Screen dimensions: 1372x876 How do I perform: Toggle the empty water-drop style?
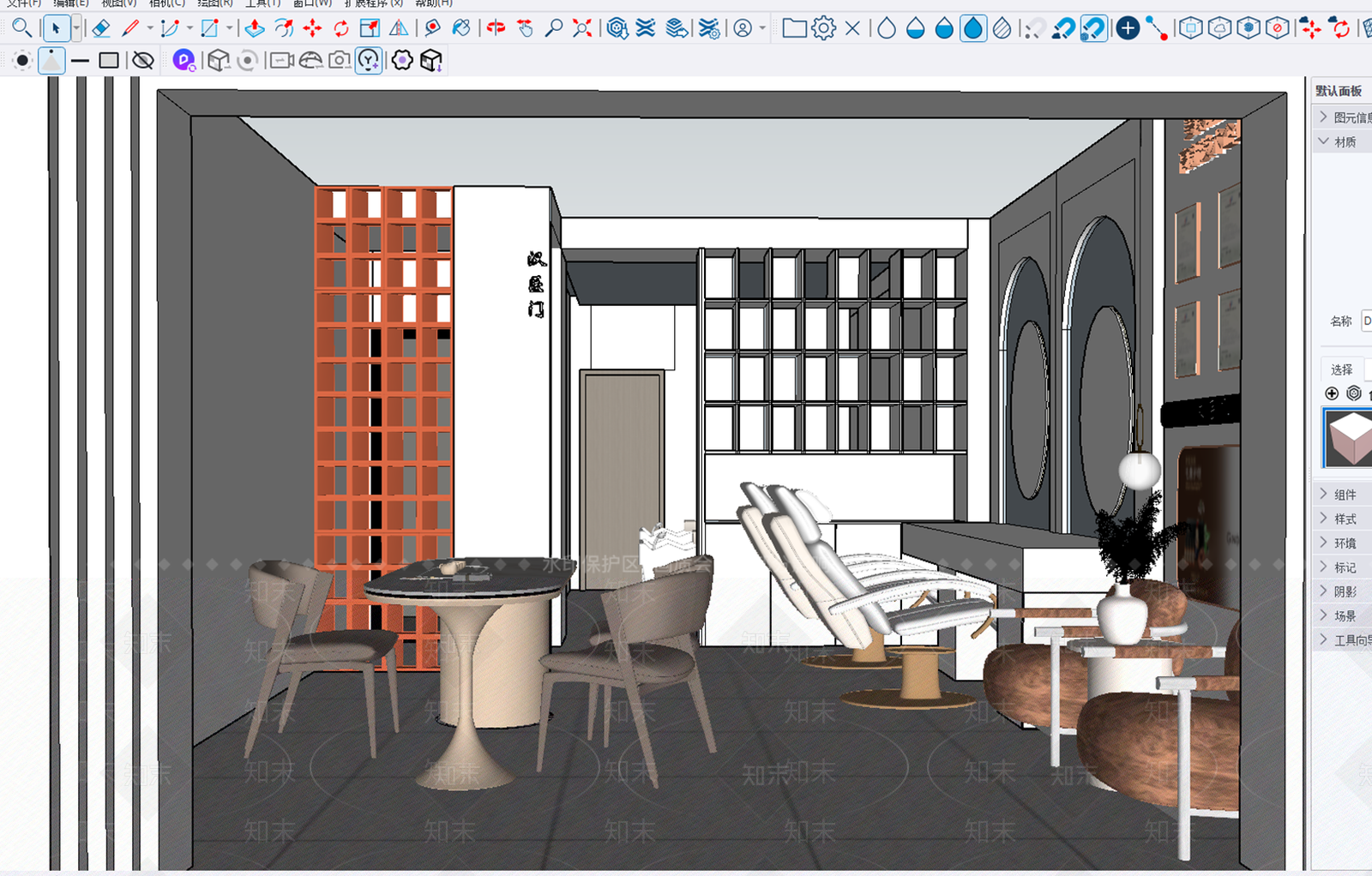point(887,28)
